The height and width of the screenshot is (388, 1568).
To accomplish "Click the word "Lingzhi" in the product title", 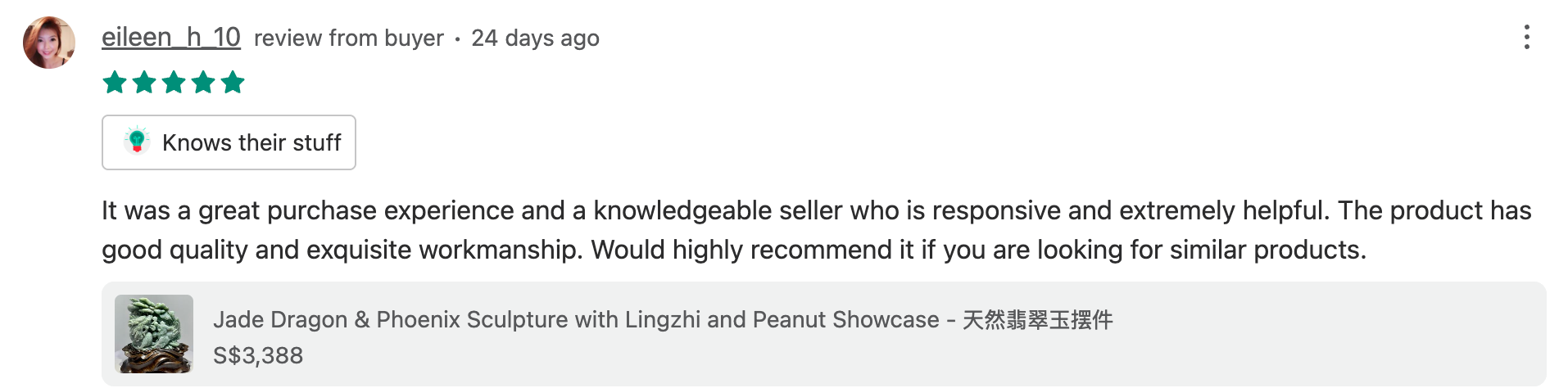I will (x=662, y=320).
